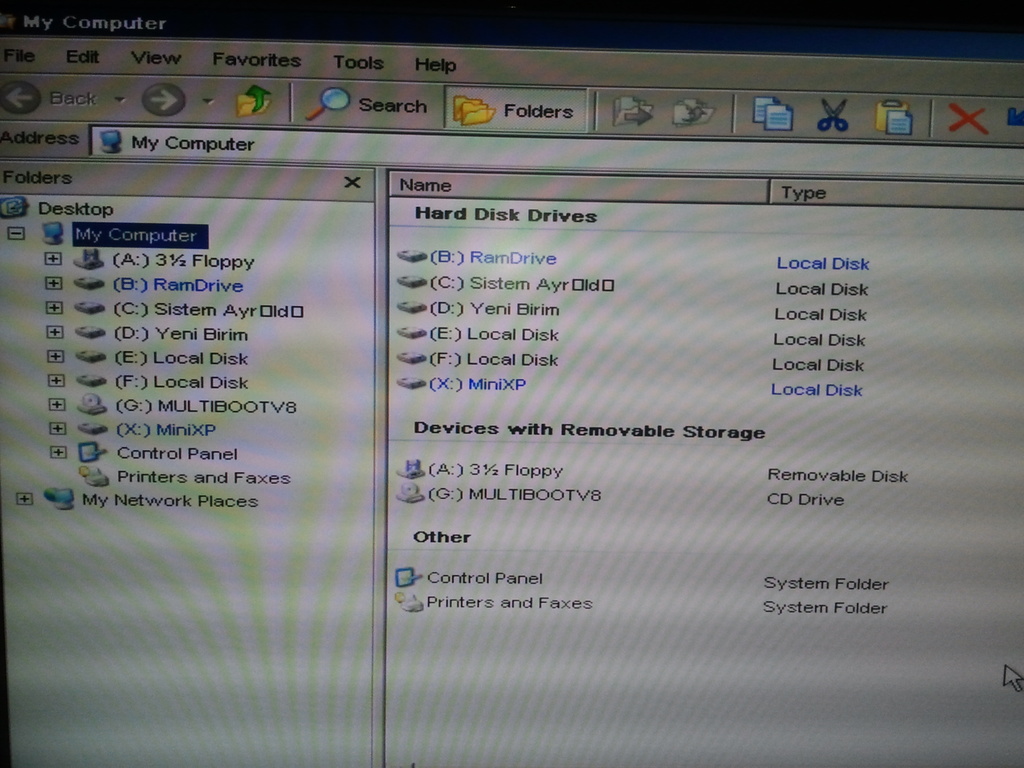Expand the (B:) RamDrive tree node
The image size is (1024, 768).
tap(54, 283)
